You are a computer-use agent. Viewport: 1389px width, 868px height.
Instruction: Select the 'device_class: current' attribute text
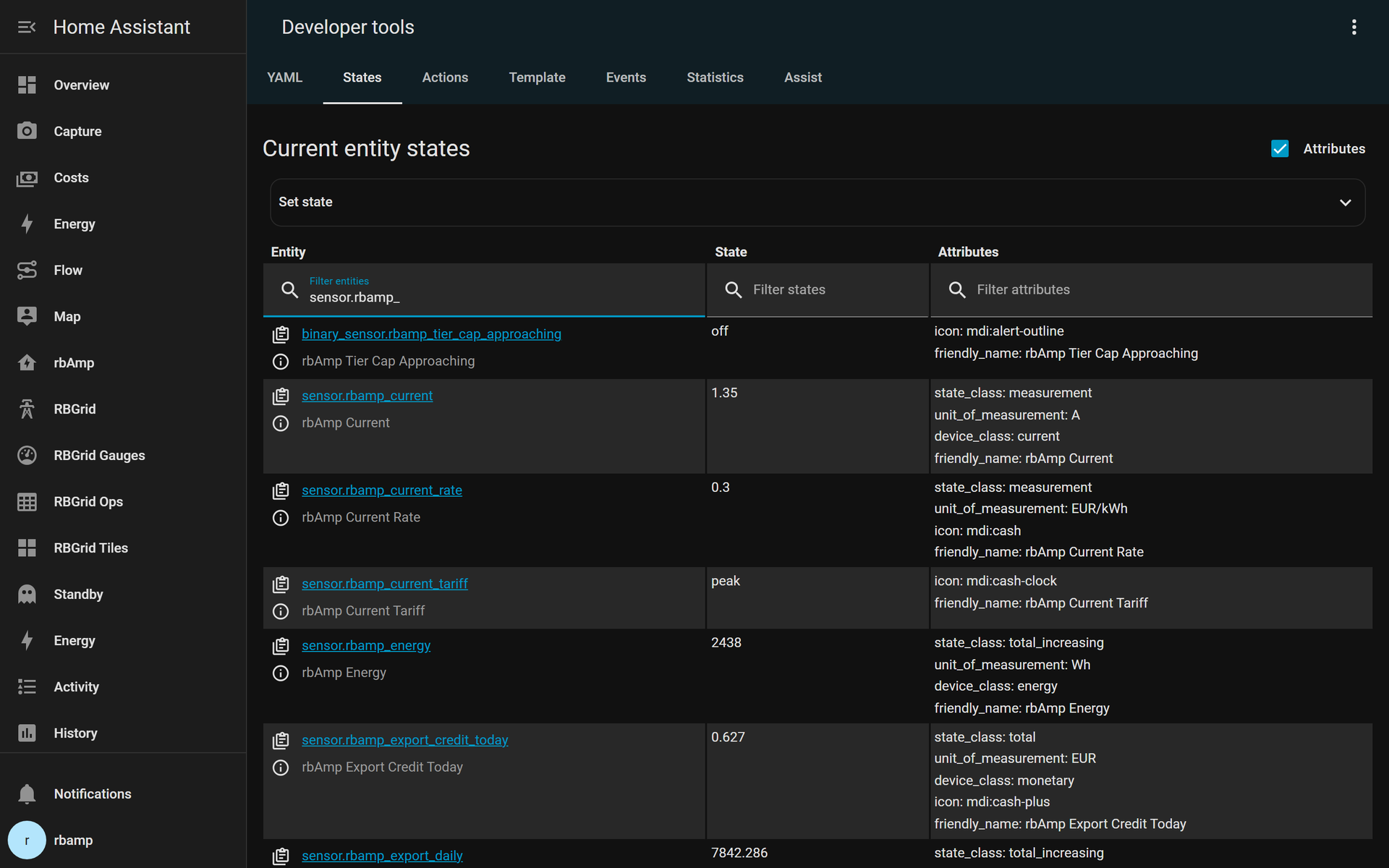997,436
